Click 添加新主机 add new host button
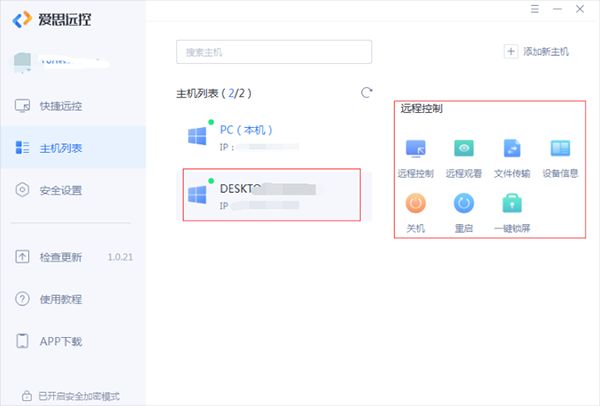Screen dimensions: 600x406 click(x=537, y=51)
